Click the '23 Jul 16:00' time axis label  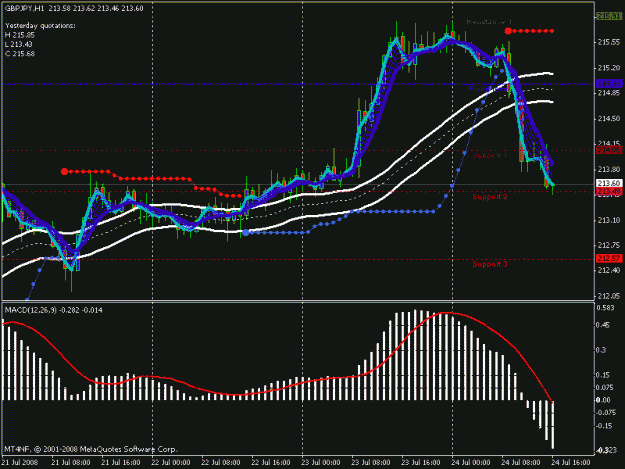tap(421, 462)
